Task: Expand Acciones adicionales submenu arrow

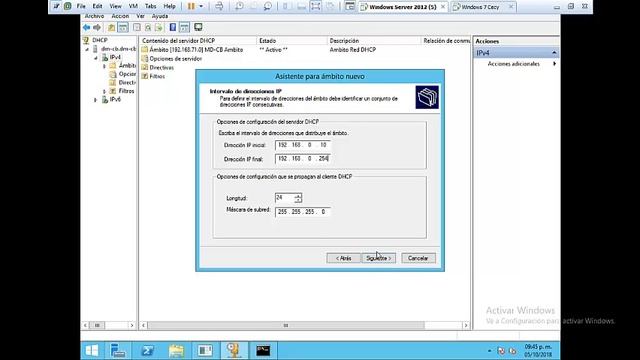Action: pyautogui.click(x=554, y=64)
